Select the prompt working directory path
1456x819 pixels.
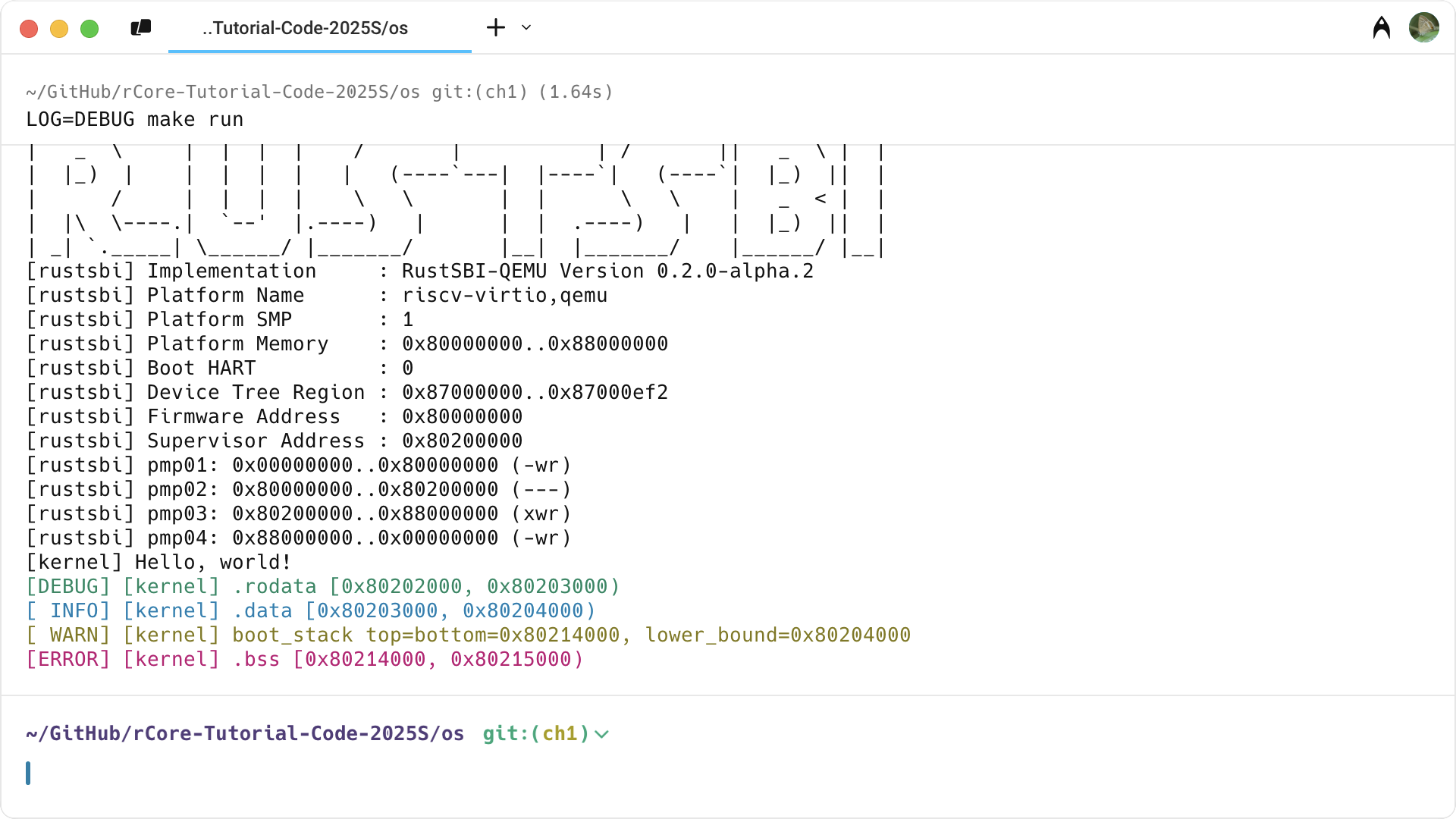(245, 733)
